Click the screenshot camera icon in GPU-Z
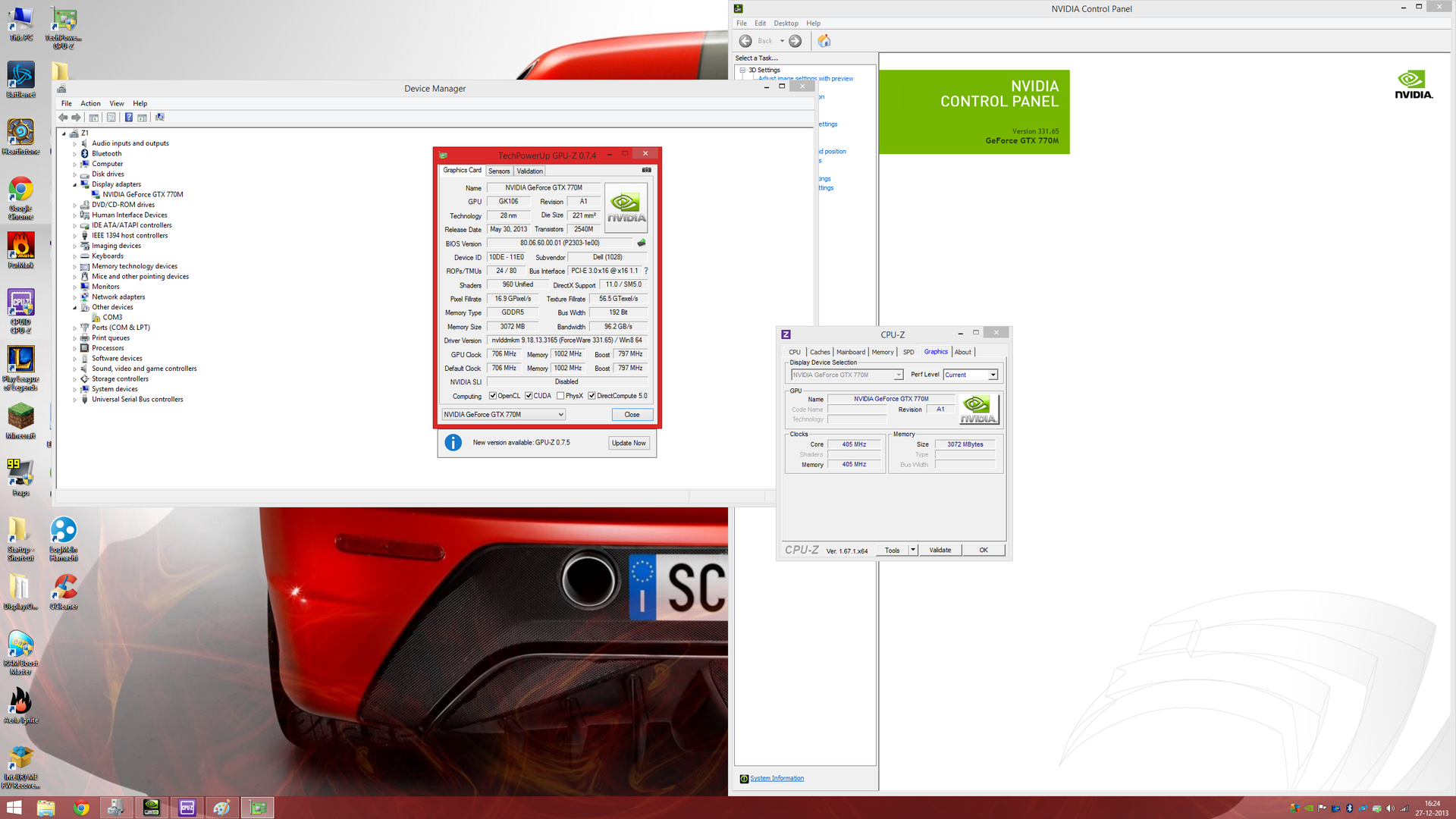Viewport: 1456px width, 819px height. click(647, 170)
